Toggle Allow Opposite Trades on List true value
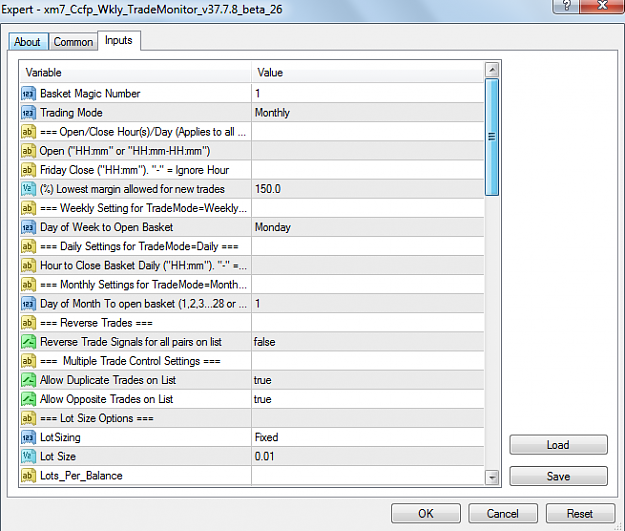Image resolution: width=625 pixels, height=531 pixels. tap(368, 399)
